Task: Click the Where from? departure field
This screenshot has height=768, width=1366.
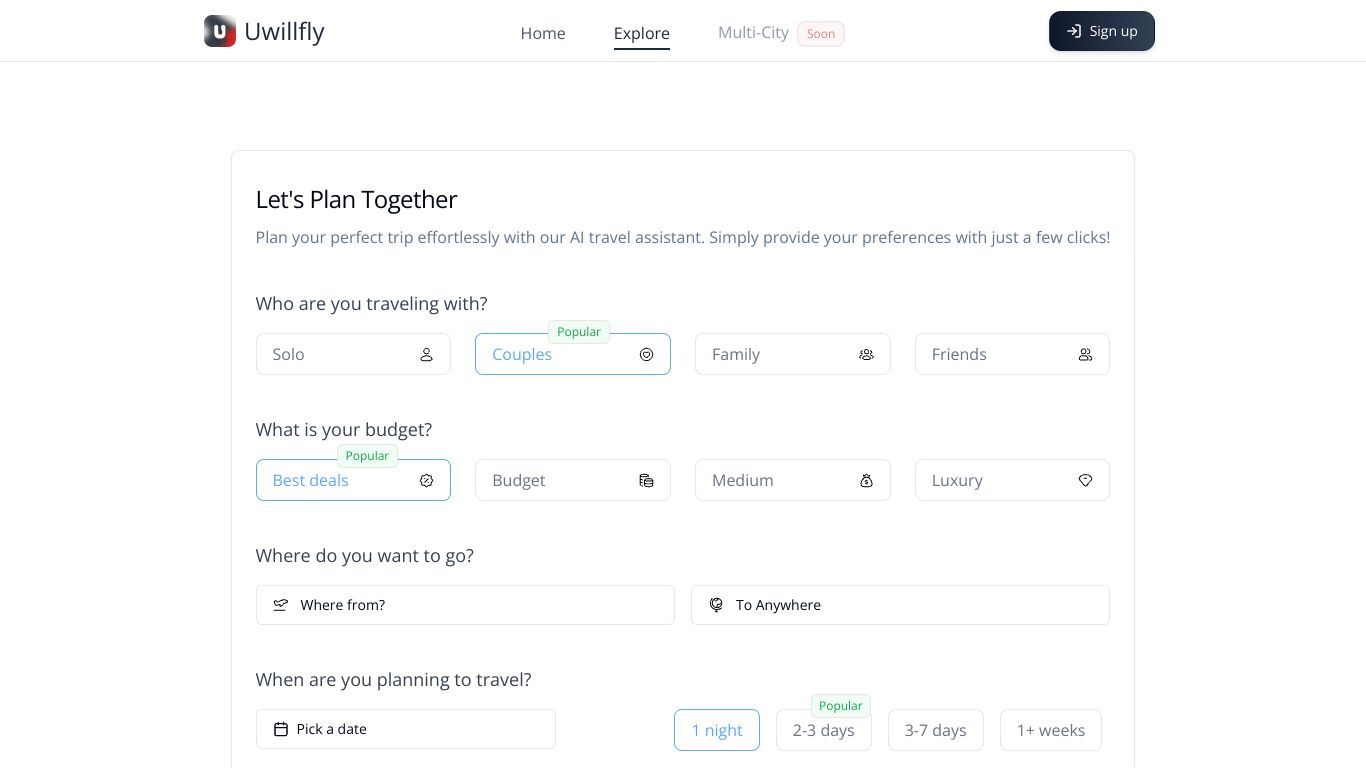Action: click(x=465, y=605)
